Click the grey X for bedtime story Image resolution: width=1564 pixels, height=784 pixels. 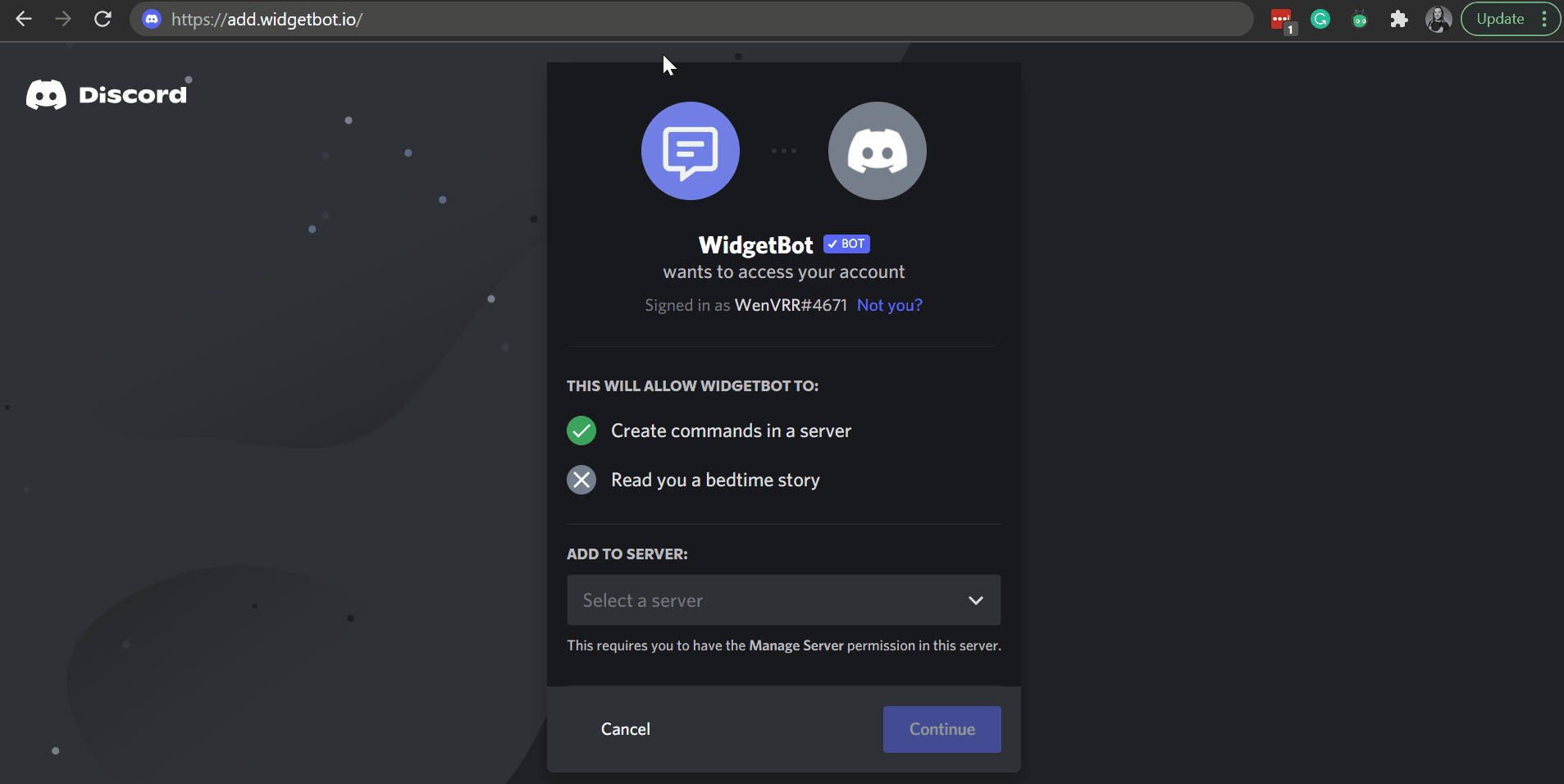point(581,480)
